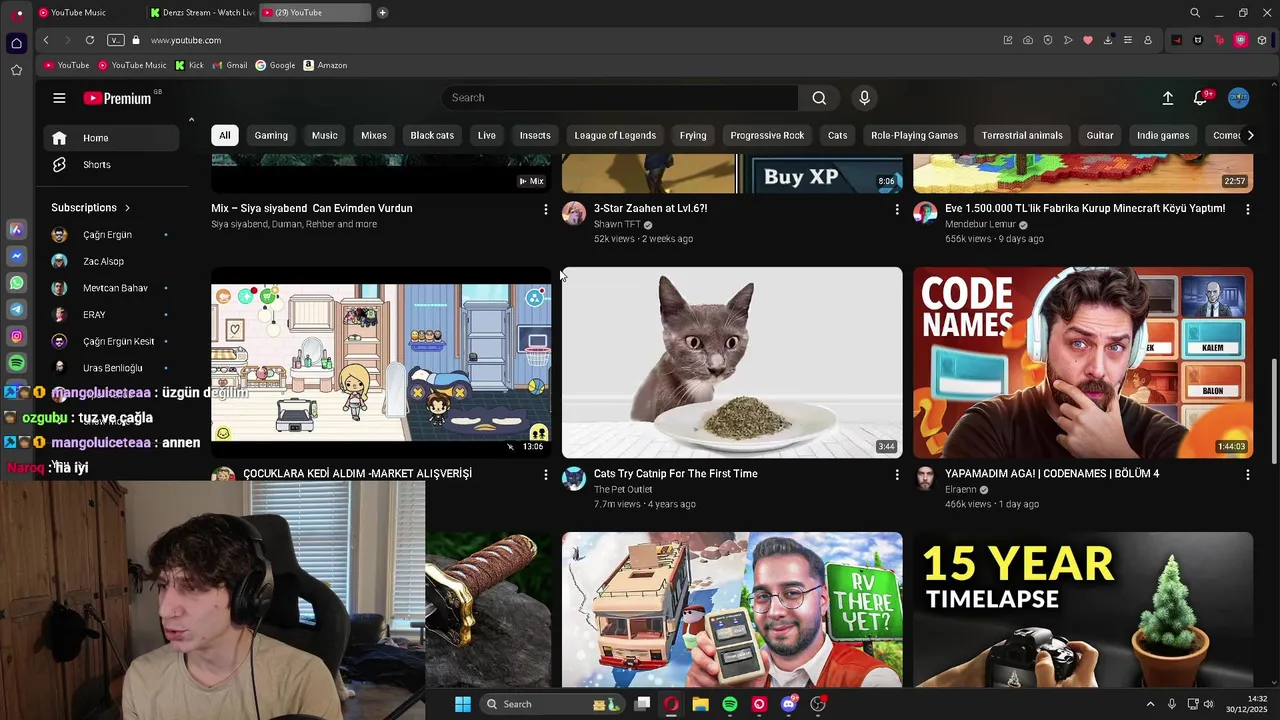The height and width of the screenshot is (720, 1280).
Task: Open the Amazon bookmark
Action: pos(326,66)
